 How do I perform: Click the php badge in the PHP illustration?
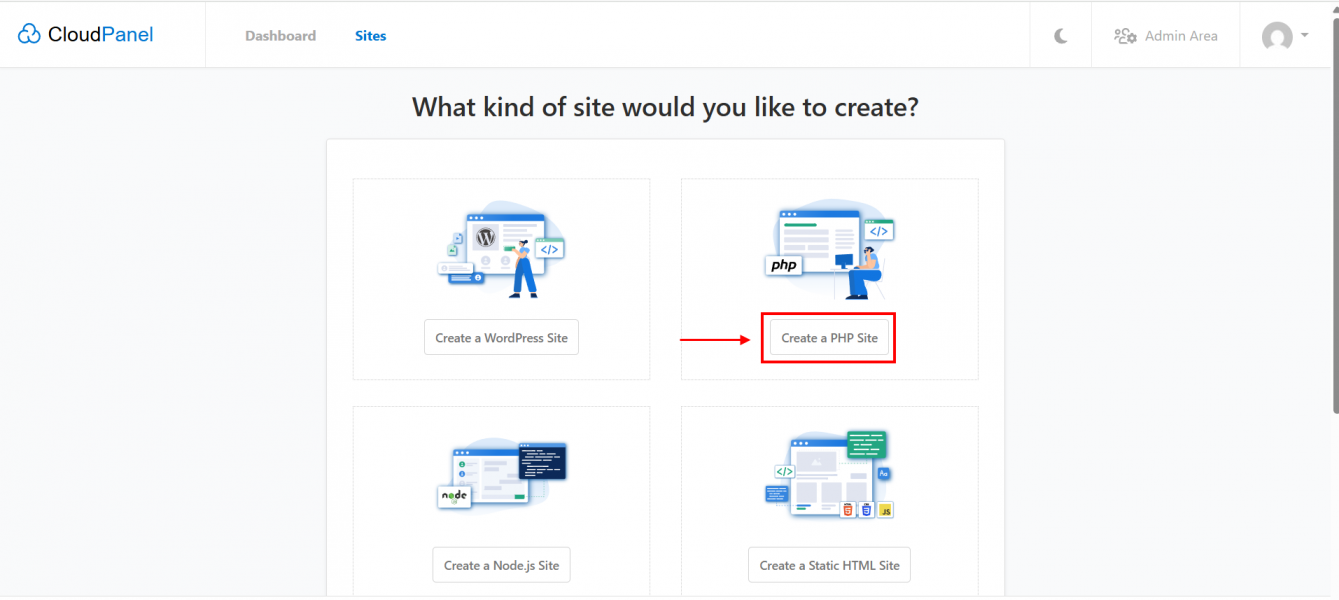click(x=784, y=265)
